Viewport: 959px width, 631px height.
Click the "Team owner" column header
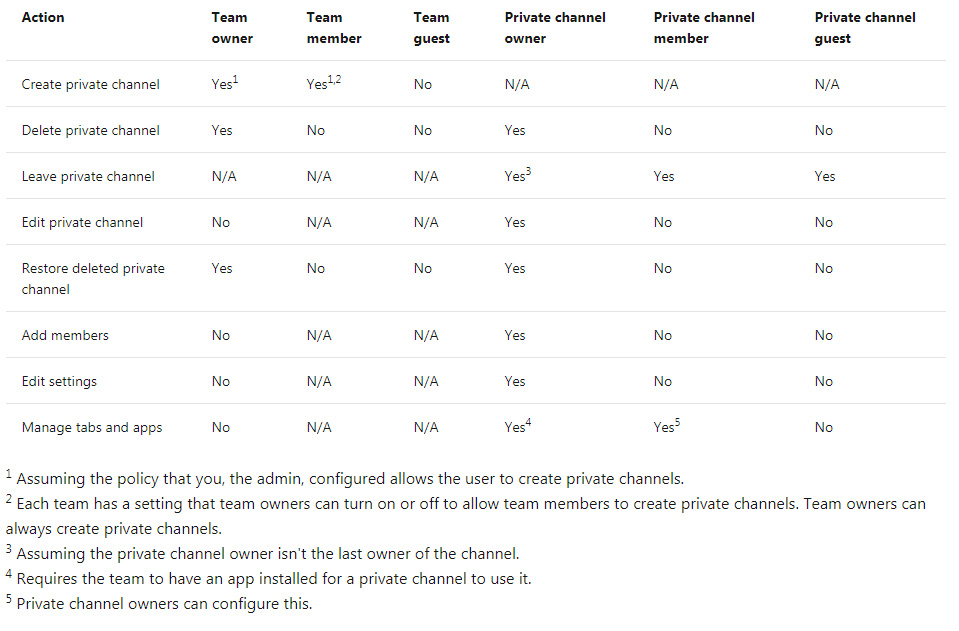(x=232, y=28)
